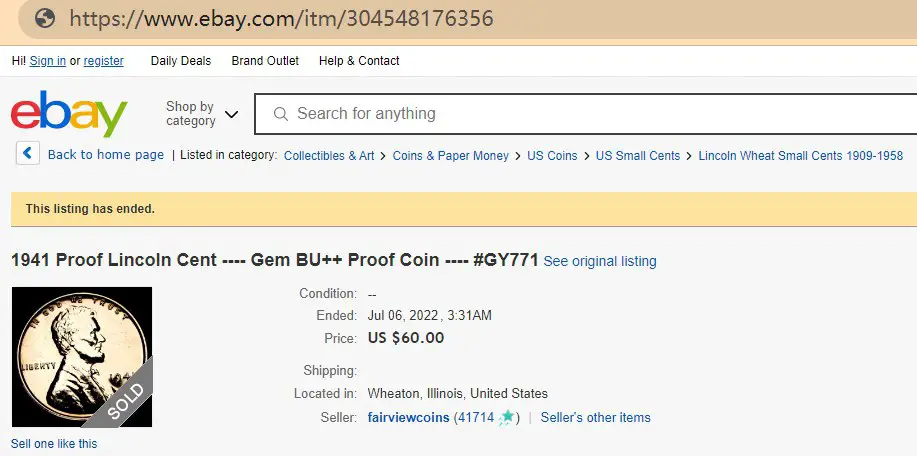Image resolution: width=917 pixels, height=456 pixels.
Task: Click the seller feedback star icon
Action: point(508,417)
